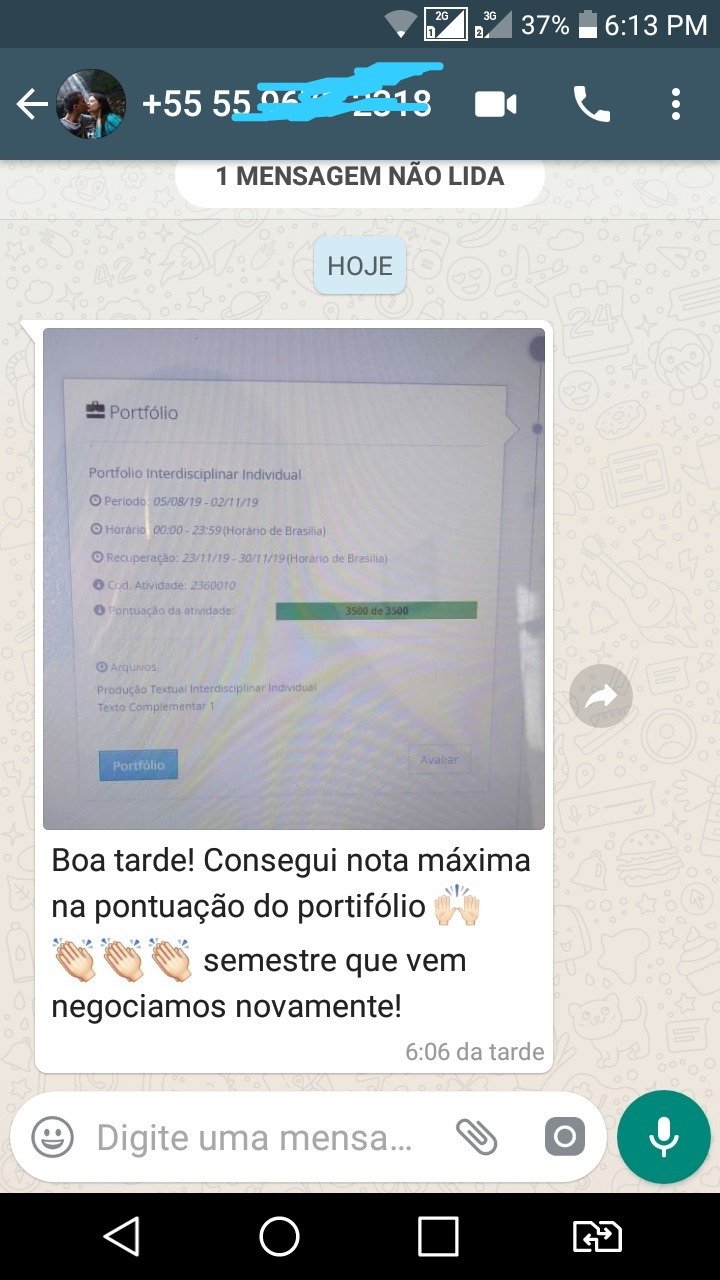Image resolution: width=720 pixels, height=1280 pixels.
Task: Tap the '1 MENSAGEM NÃO LIDA' banner
Action: pos(360,177)
